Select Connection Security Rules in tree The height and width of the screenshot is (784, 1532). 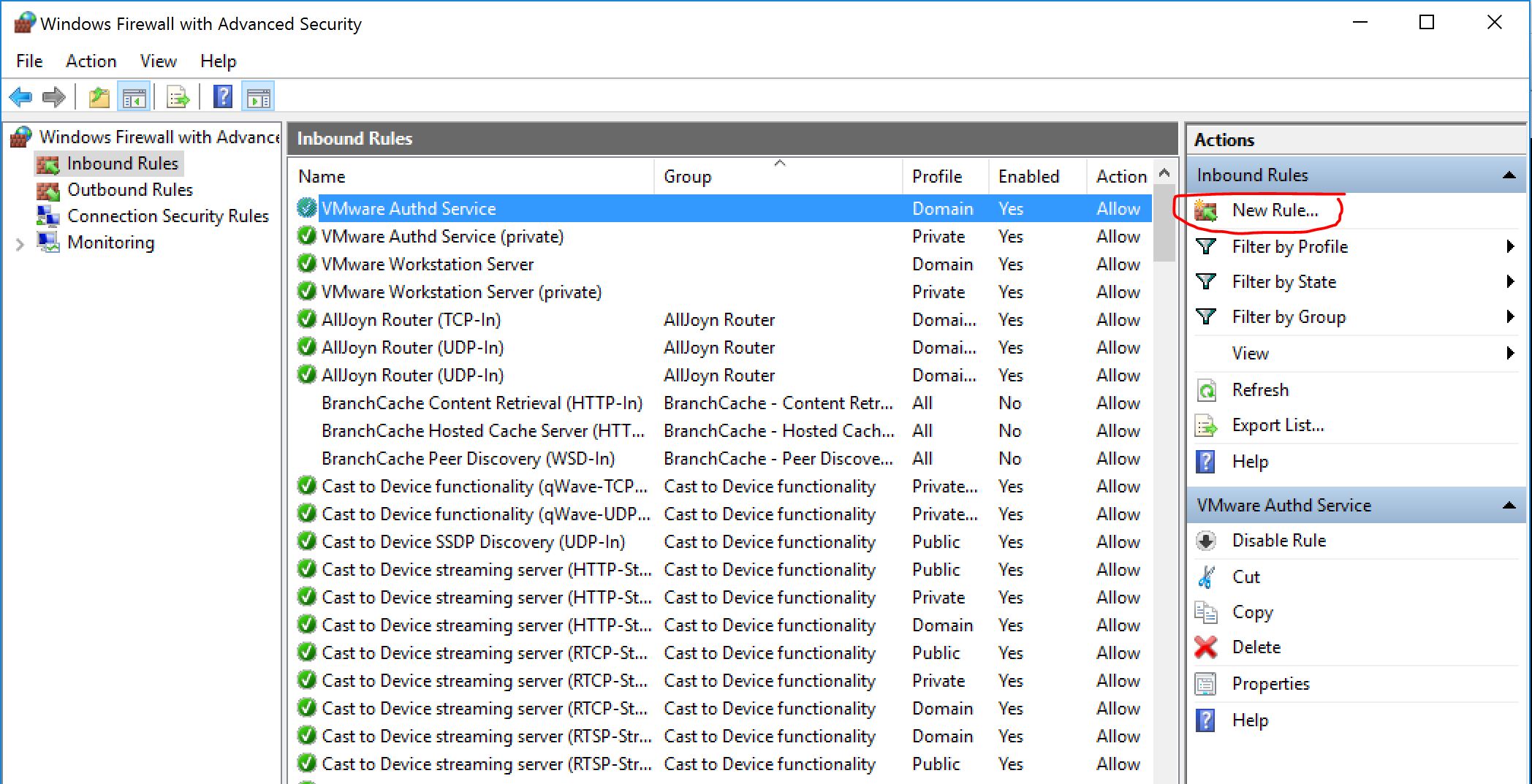(168, 216)
